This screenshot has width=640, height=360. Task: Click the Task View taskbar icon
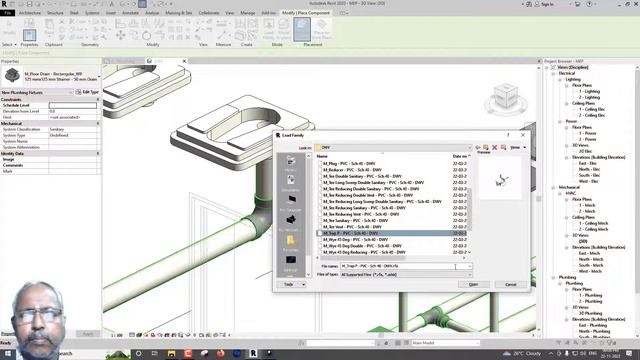tap(155, 353)
